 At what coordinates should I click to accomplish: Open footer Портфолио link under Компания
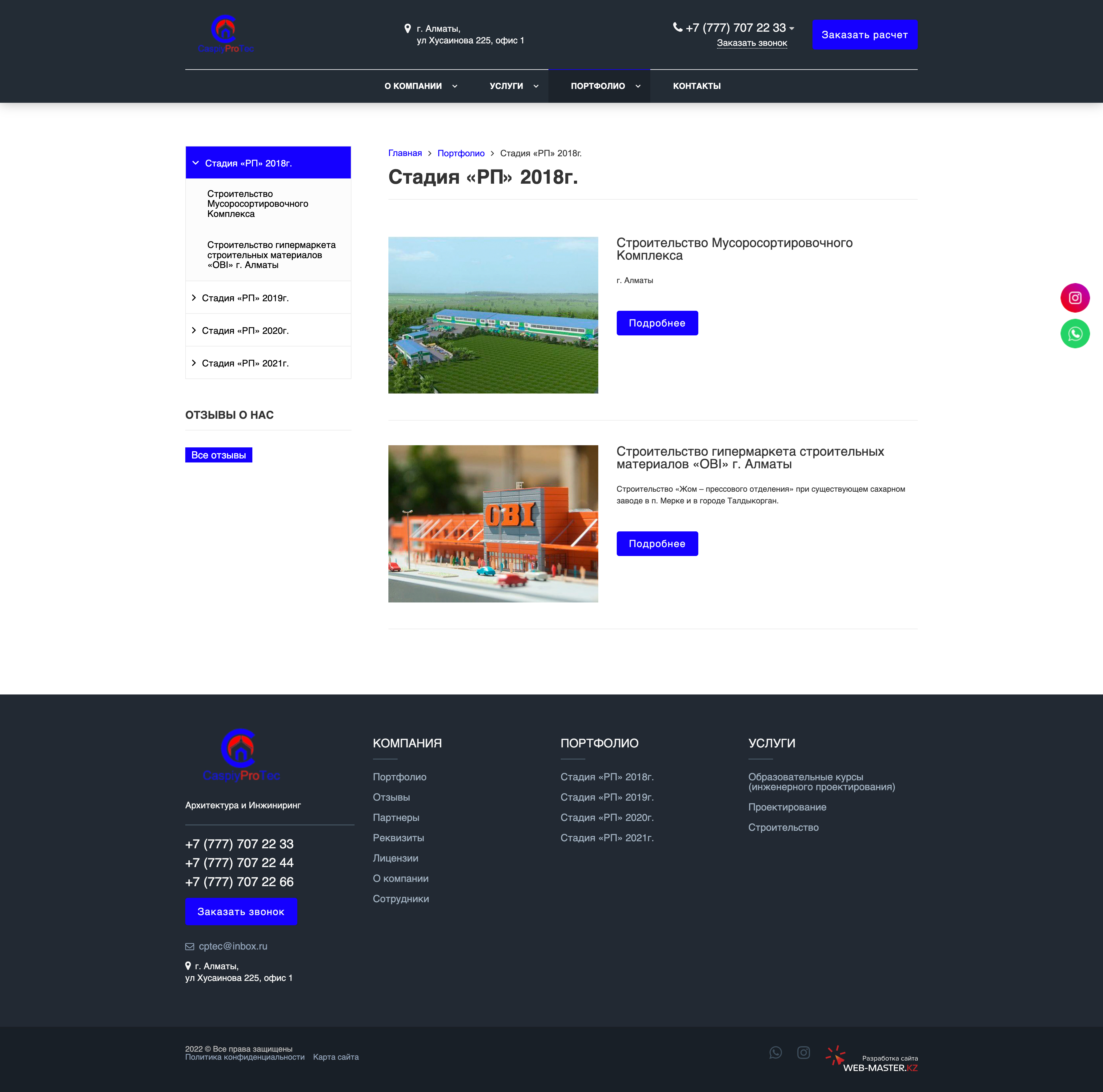(400, 777)
